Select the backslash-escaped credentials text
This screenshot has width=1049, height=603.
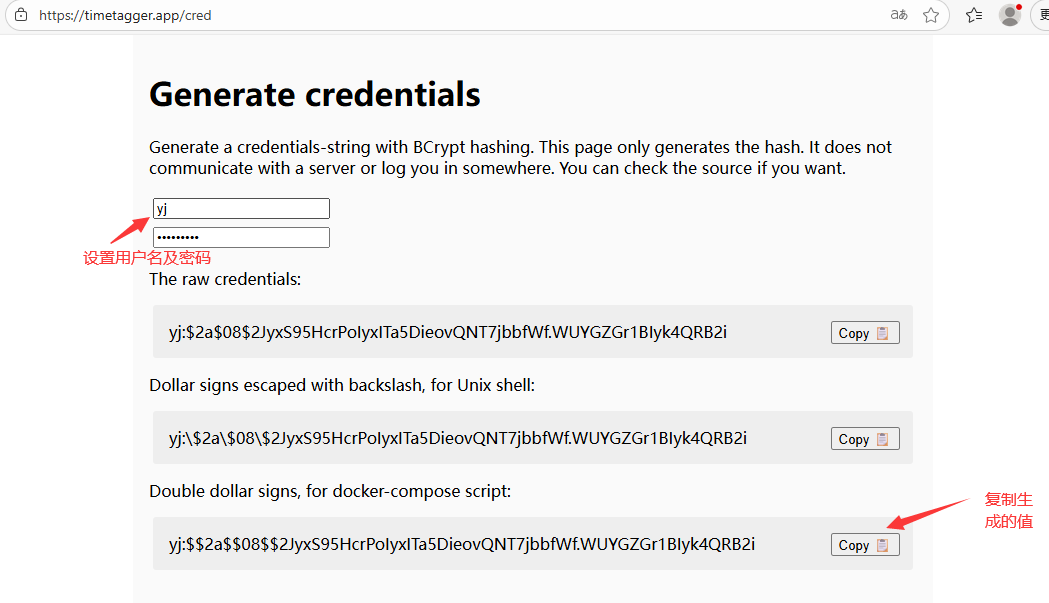(458, 438)
